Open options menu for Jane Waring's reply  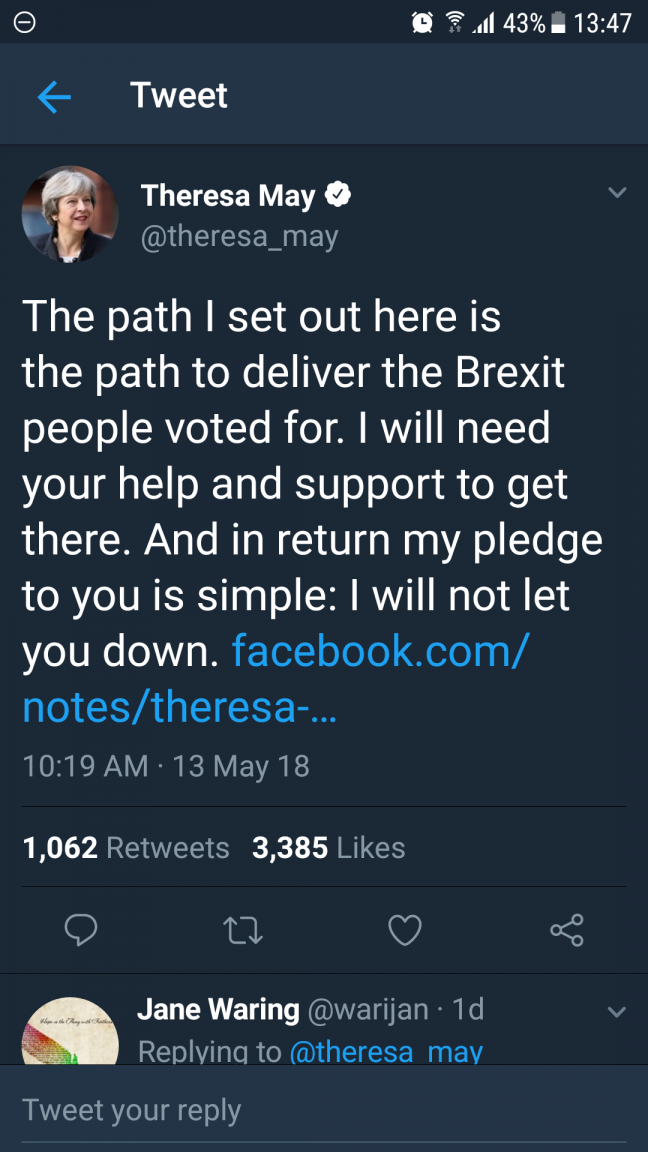pos(617,1011)
